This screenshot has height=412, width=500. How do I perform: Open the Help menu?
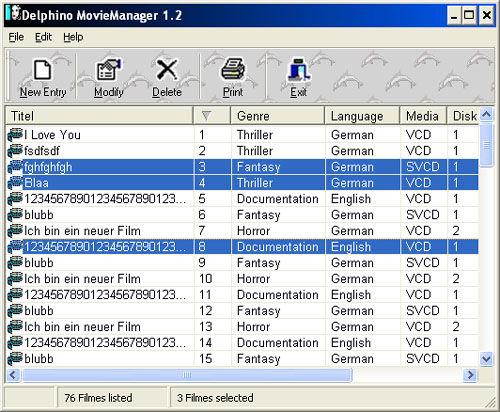tap(73, 37)
